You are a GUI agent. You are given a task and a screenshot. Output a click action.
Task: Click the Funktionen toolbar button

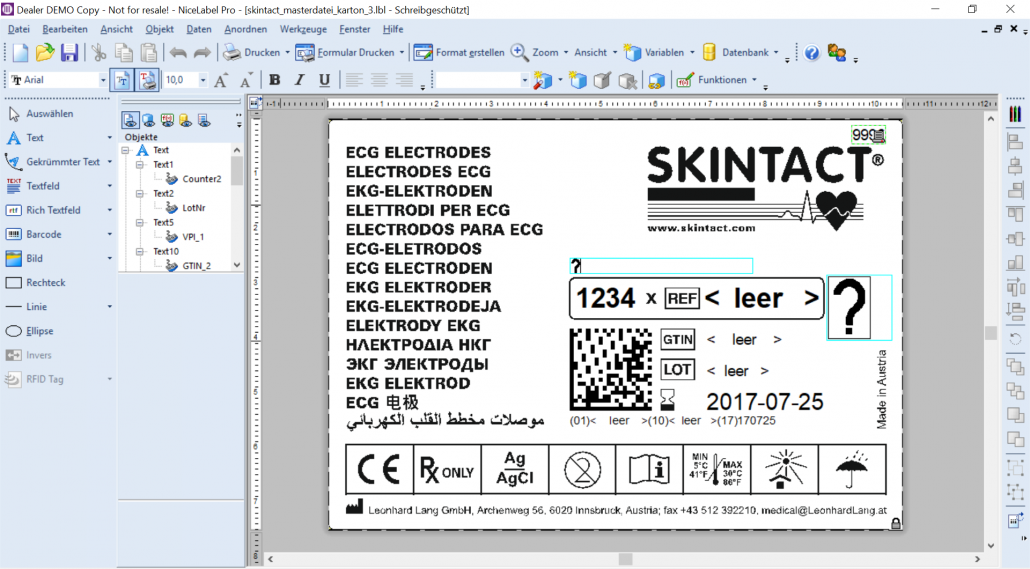[x=711, y=80]
